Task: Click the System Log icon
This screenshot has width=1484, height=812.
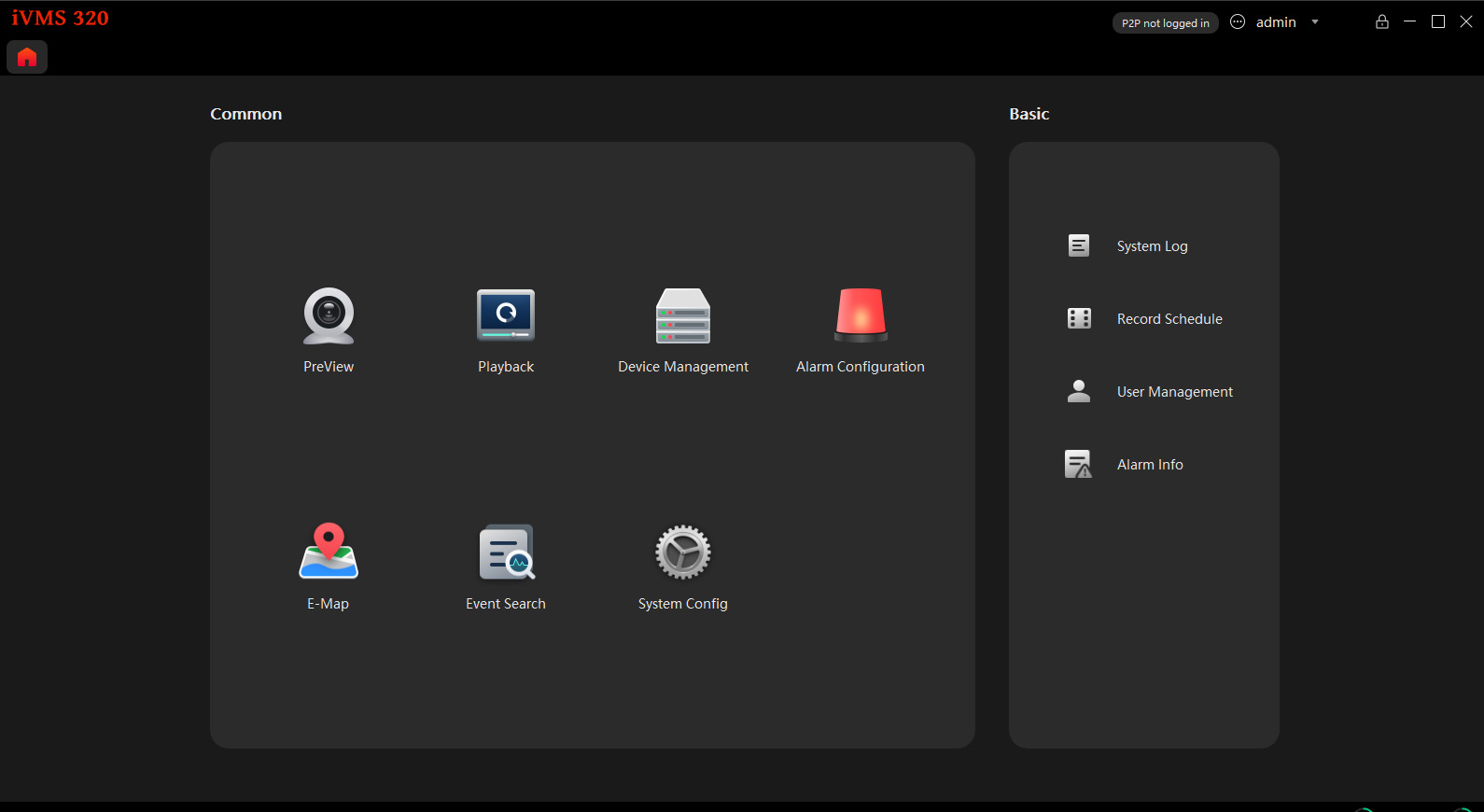Action: coord(1079,245)
